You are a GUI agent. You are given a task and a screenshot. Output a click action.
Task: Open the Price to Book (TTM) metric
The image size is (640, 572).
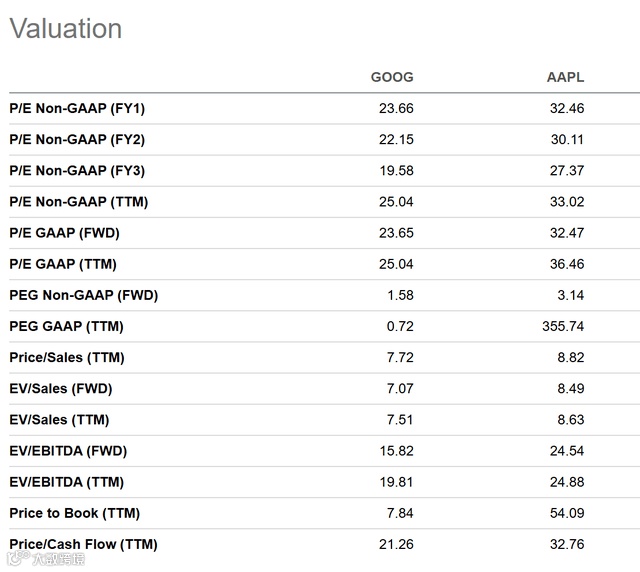point(75,513)
